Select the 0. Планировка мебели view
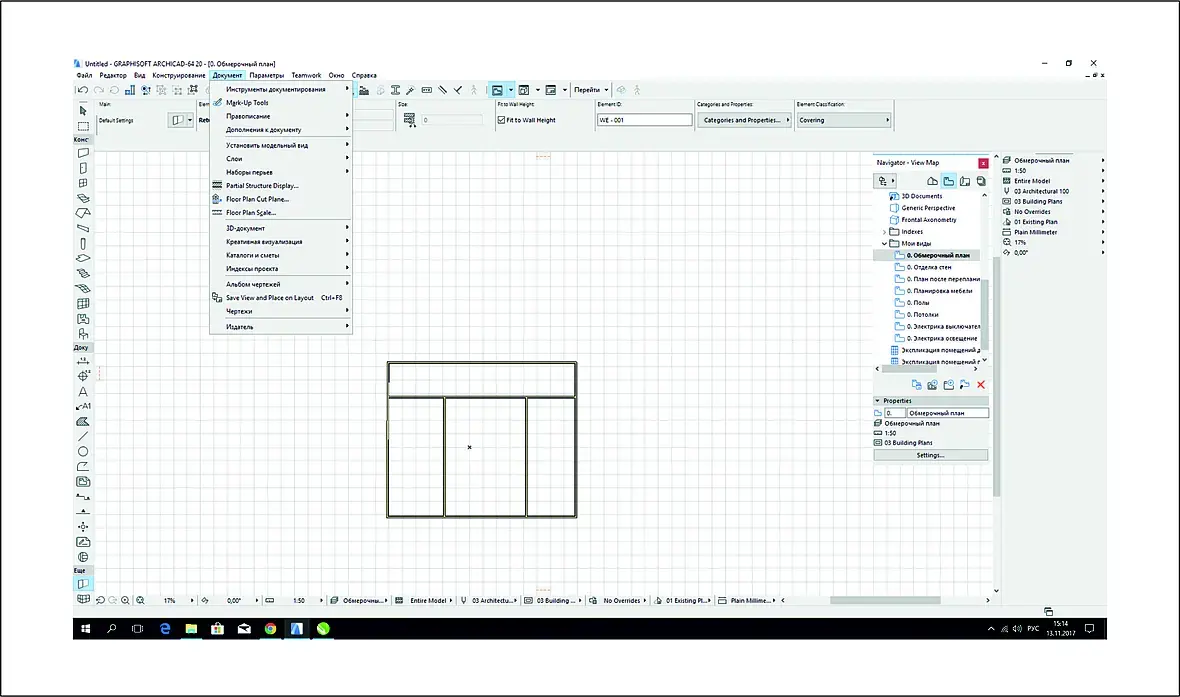 click(x=938, y=291)
